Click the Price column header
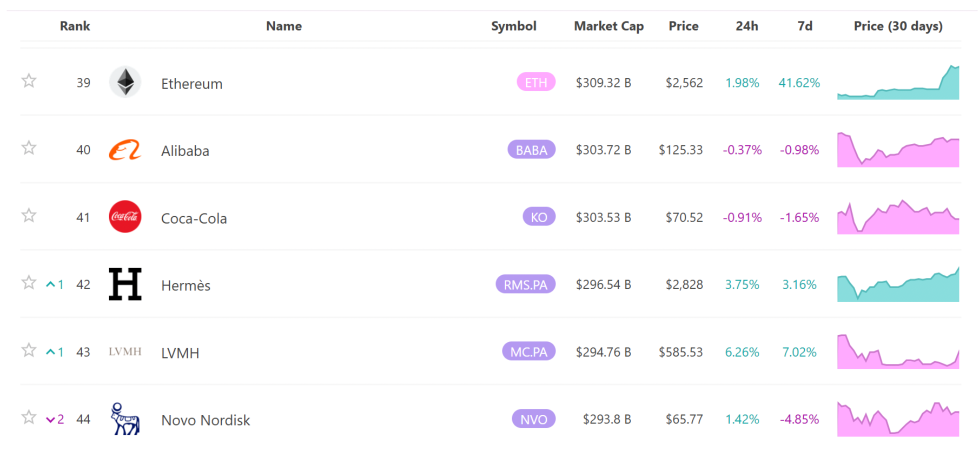 coord(683,26)
